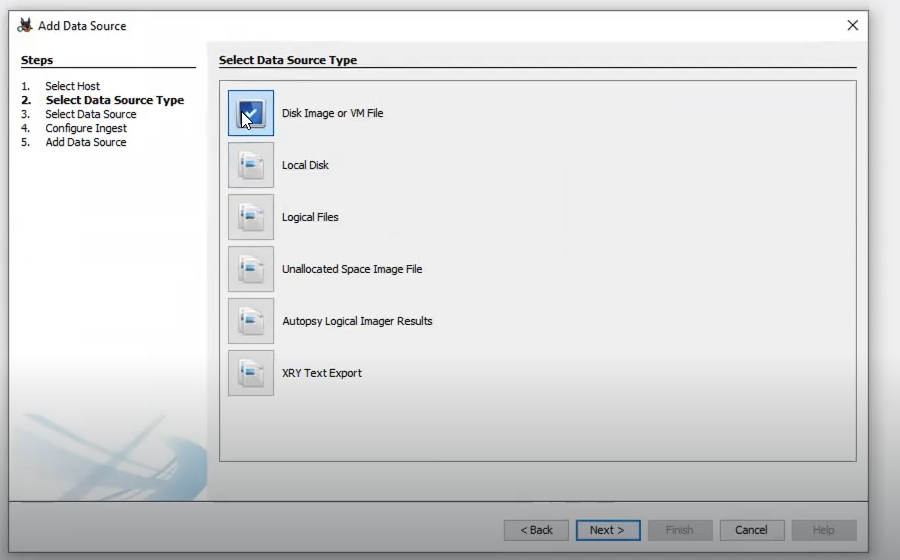Choose the Local Disk icon
This screenshot has width=900, height=560.
click(x=251, y=165)
